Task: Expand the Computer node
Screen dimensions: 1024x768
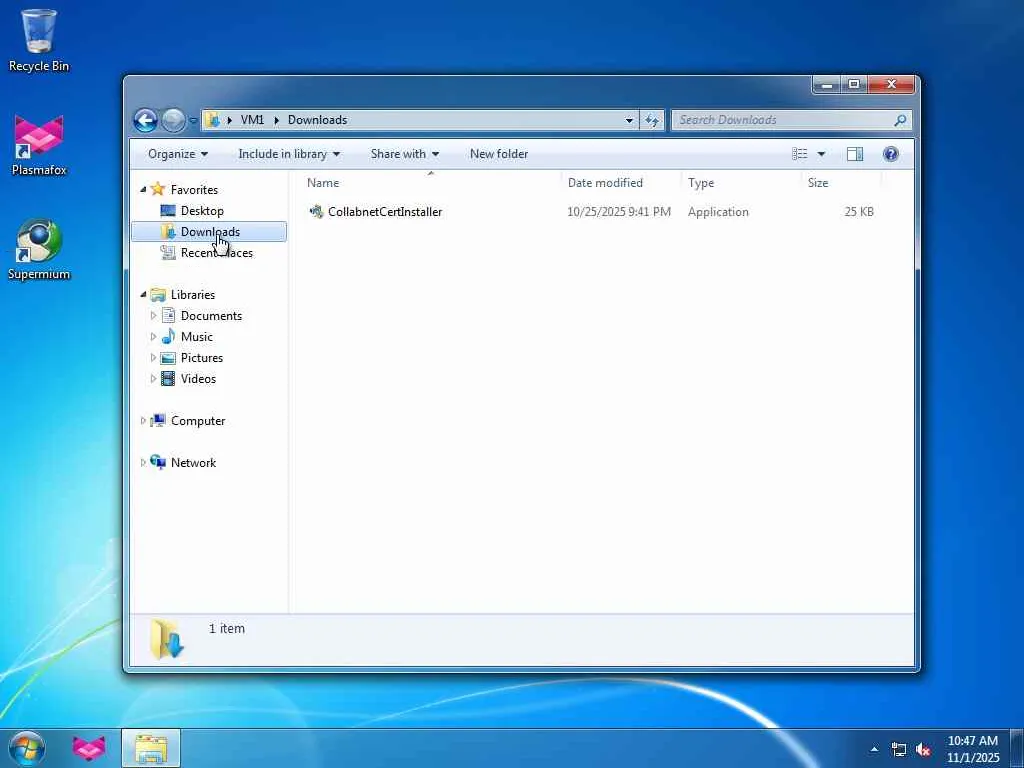Action: coord(143,421)
